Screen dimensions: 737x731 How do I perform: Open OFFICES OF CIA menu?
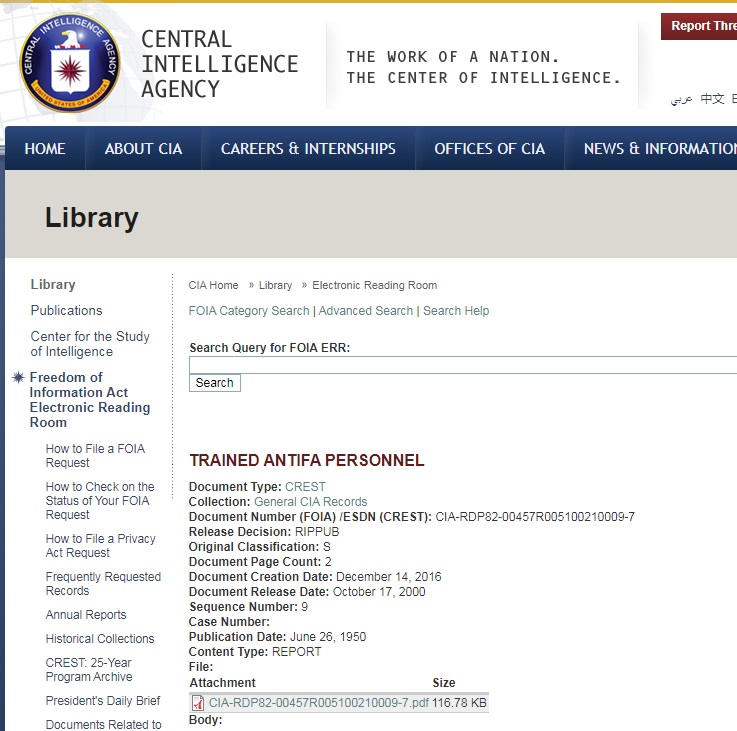pos(489,149)
